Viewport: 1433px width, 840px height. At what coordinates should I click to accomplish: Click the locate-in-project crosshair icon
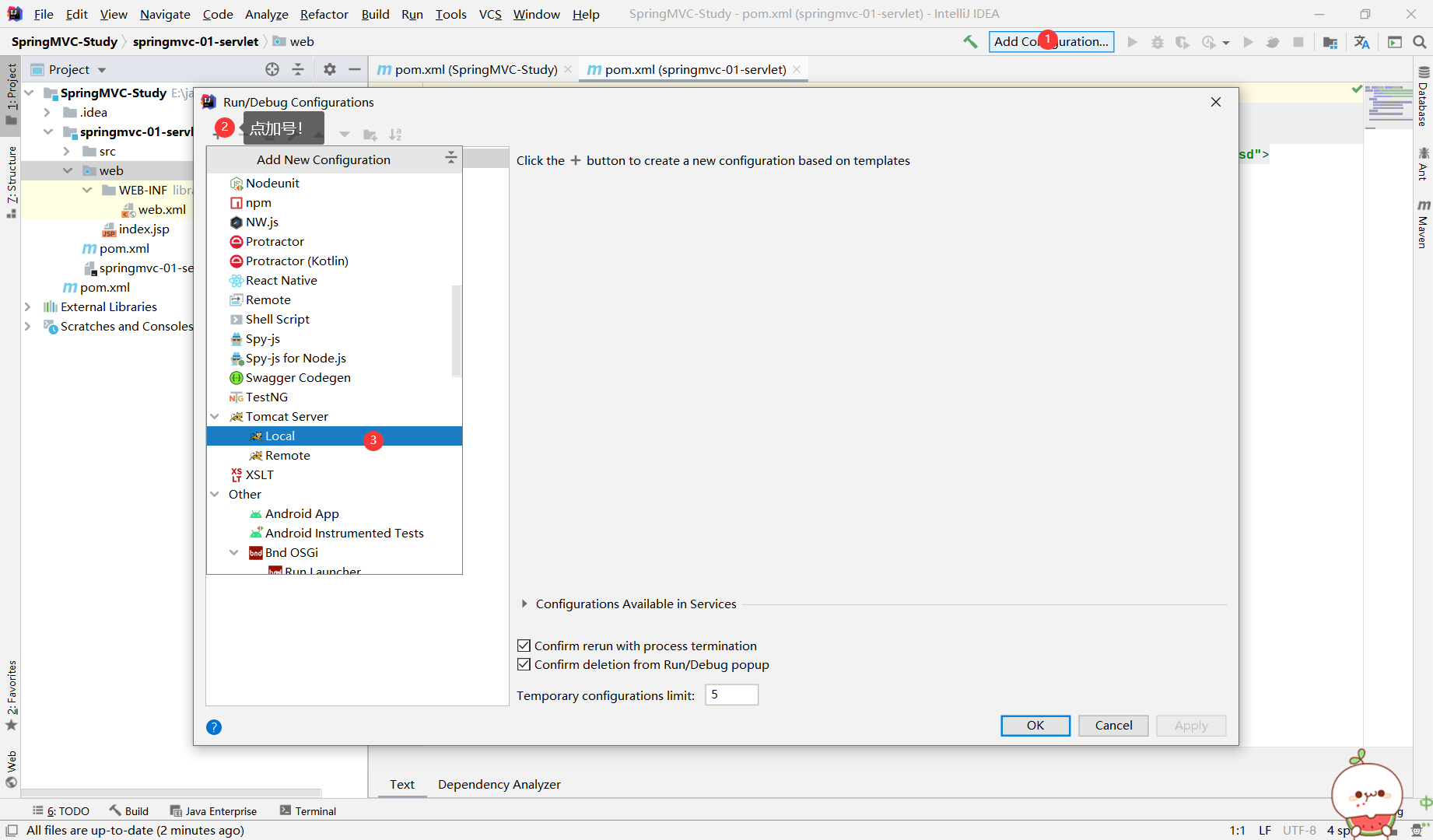[x=272, y=69]
